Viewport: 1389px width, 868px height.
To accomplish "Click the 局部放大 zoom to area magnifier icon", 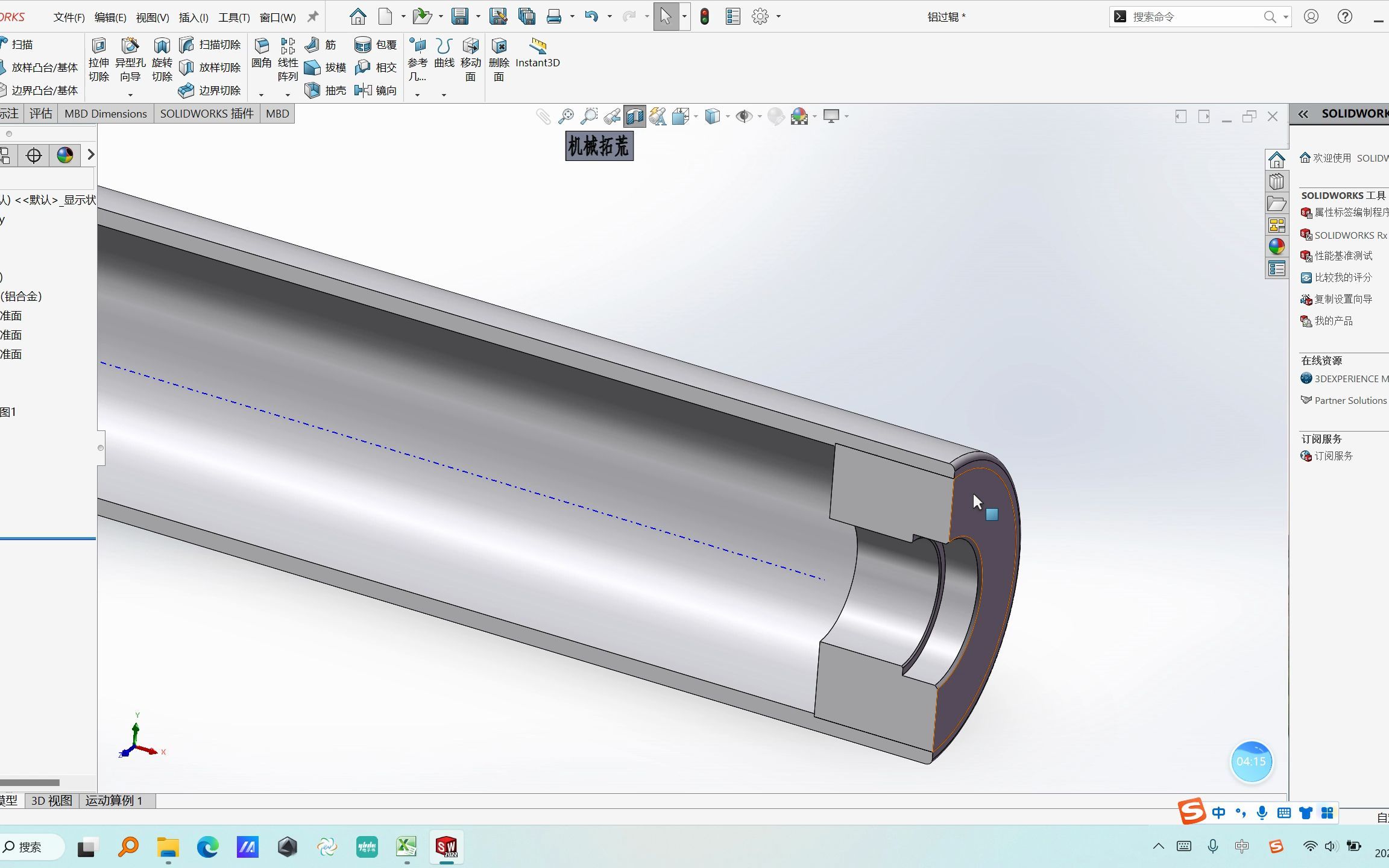I will point(589,116).
